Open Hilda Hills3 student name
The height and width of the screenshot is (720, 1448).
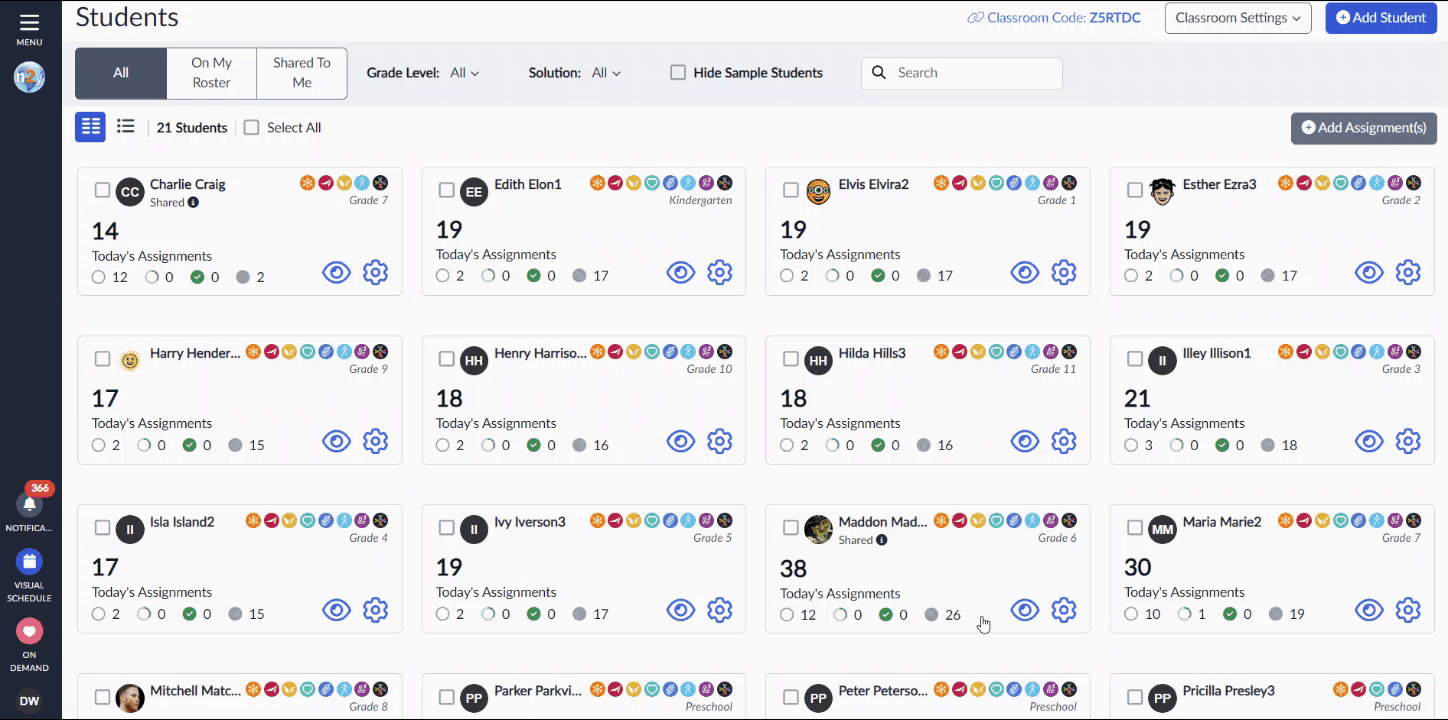click(872, 353)
